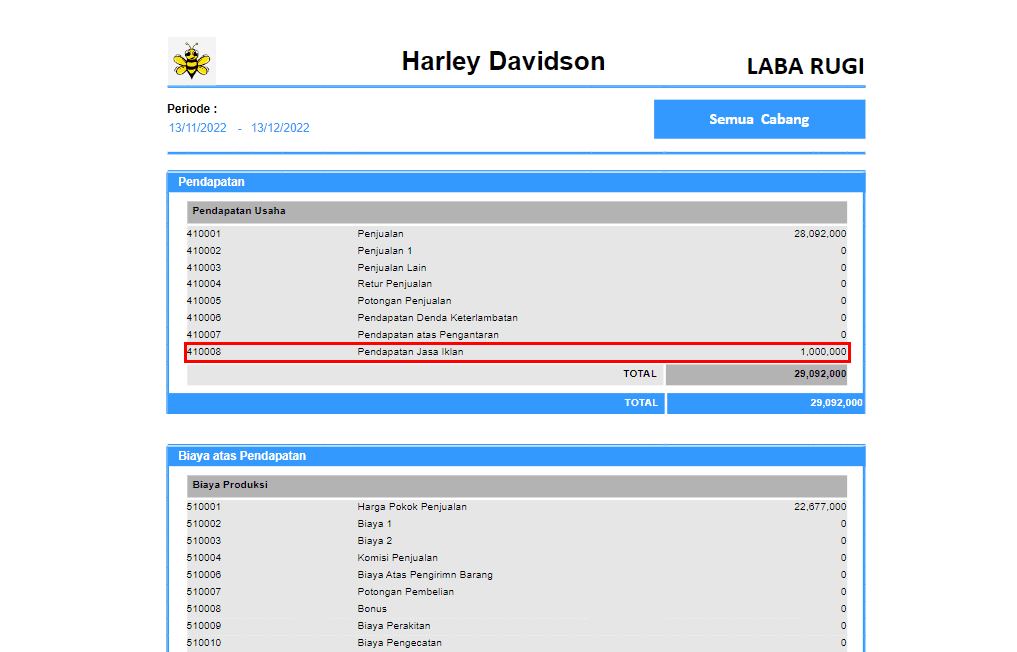Click the Pendapatan Usaha group header
Viewport: 1017px width, 652px height.
[x=517, y=211]
